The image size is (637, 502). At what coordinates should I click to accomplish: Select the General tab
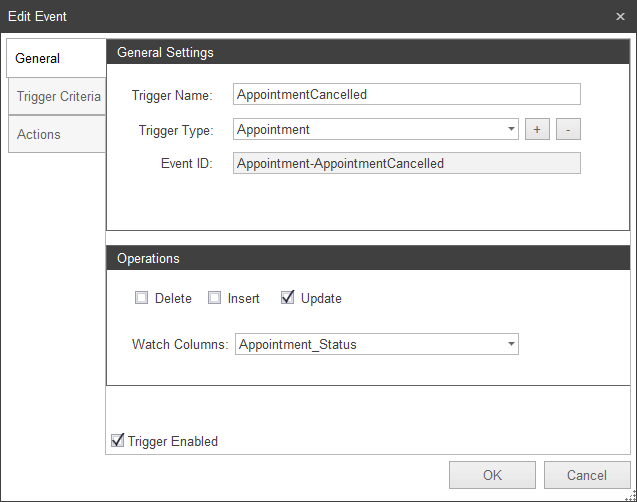pyautogui.click(x=38, y=59)
